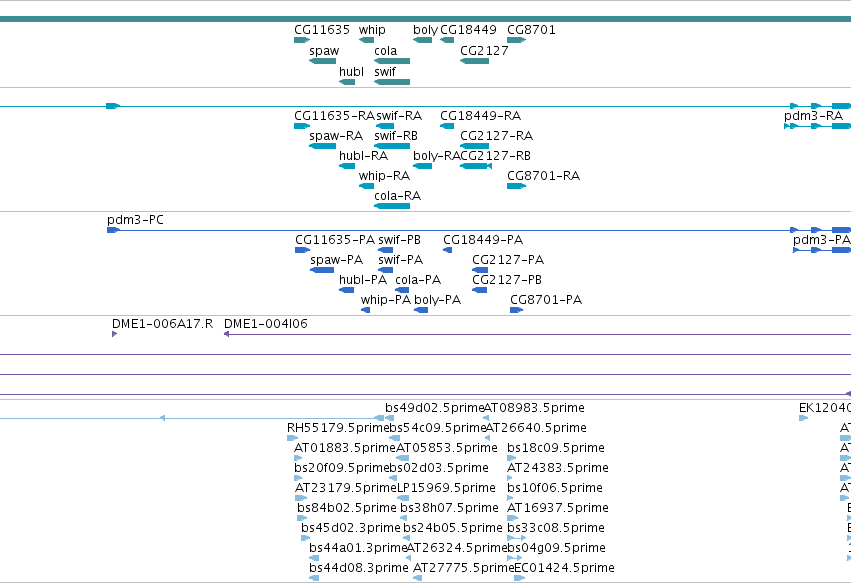
Task: Select the AT01883.5prime EST
Action: click(x=298, y=459)
